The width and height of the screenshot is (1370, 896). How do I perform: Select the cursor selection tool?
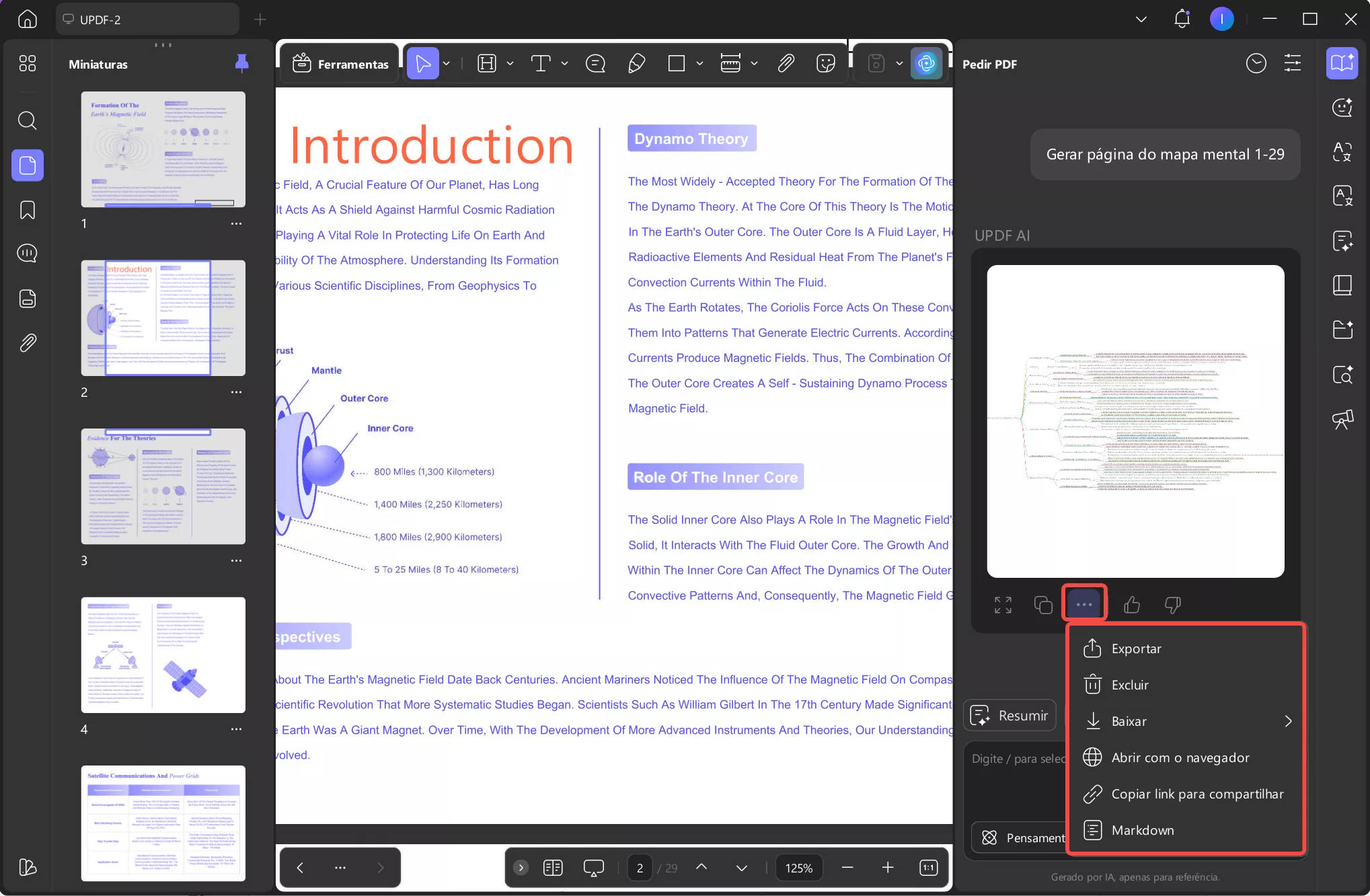coord(423,63)
